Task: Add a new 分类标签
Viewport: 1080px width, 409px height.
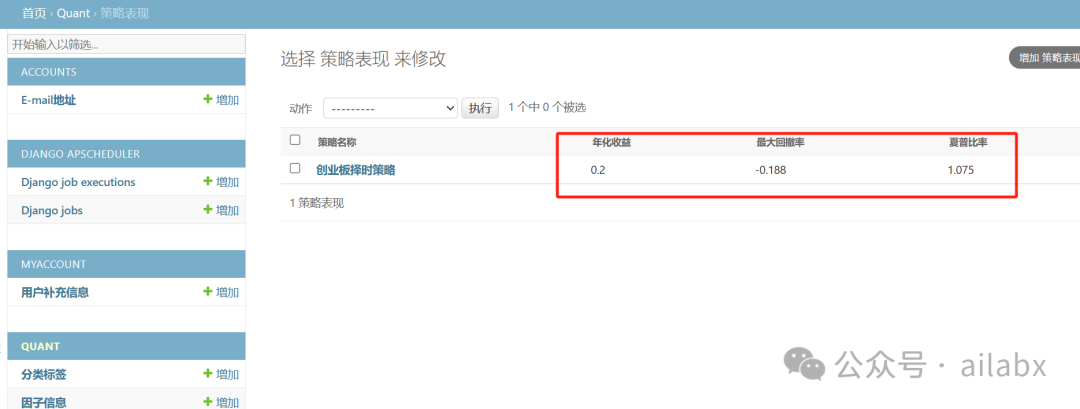Action: point(221,375)
